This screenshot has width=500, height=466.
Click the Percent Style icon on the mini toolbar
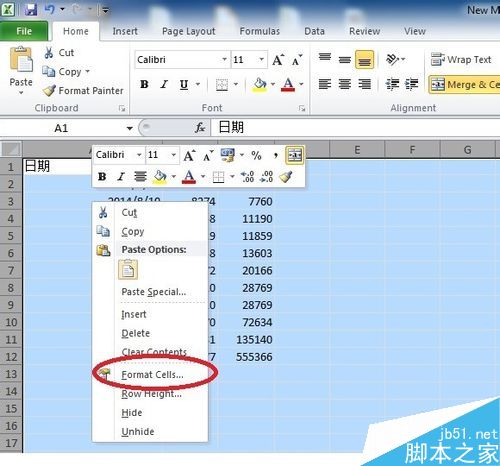point(256,155)
